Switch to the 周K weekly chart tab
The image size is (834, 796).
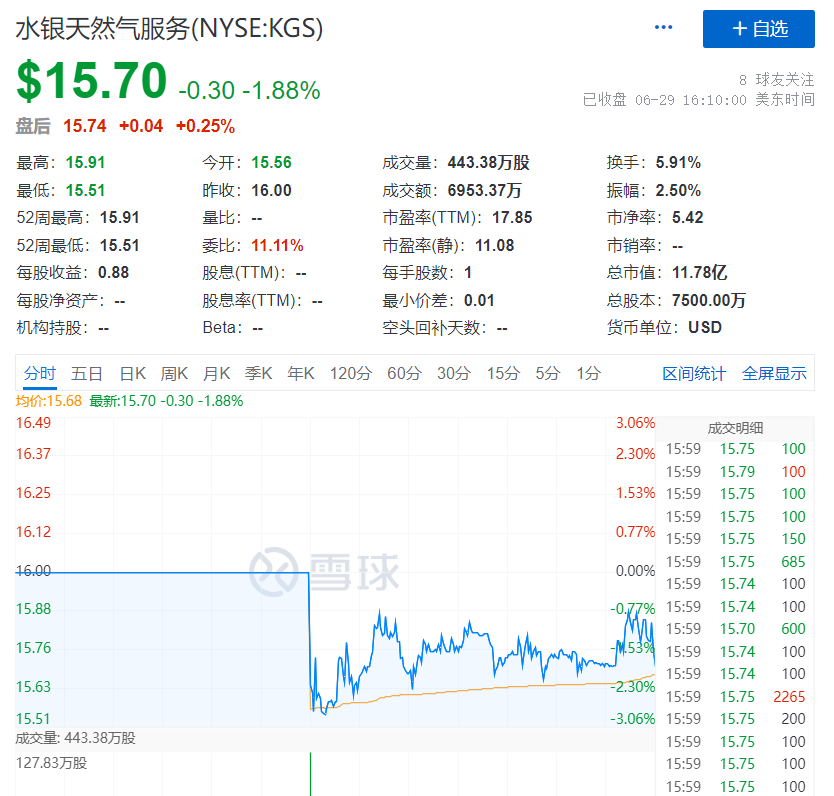pyautogui.click(x=174, y=372)
